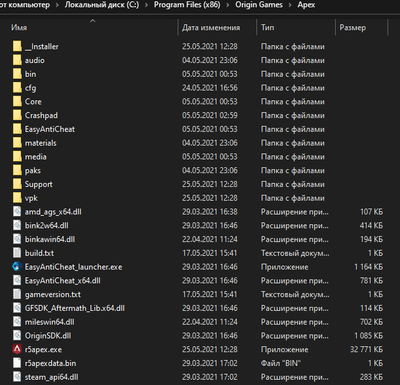Select the EasyAntiCheat_x64.dll file icon
This screenshot has width=400, height=385.
(x=17, y=280)
